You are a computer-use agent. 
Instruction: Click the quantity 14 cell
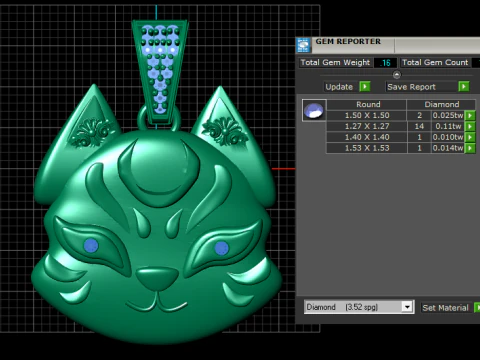[419, 126]
